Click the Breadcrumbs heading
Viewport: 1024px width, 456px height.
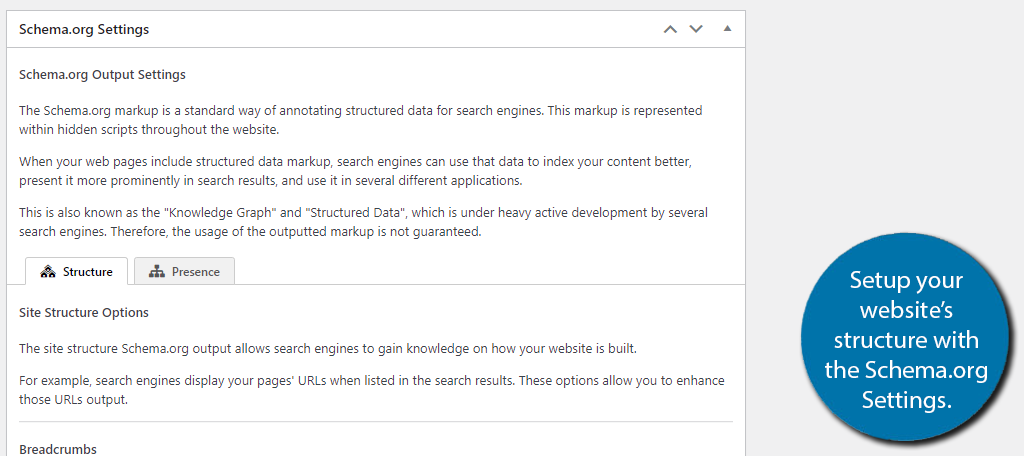click(58, 449)
